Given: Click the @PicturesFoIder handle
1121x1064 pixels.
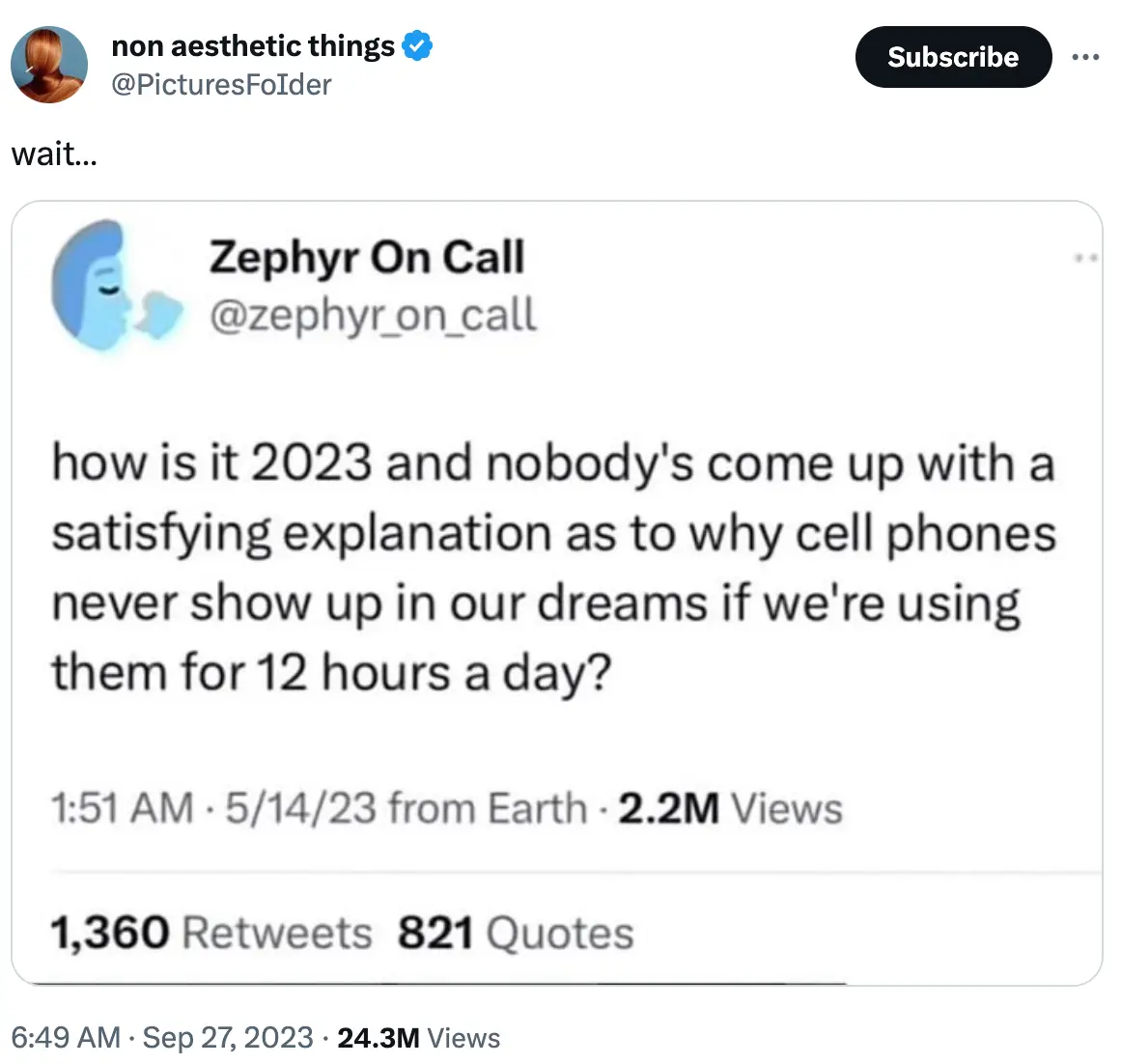Looking at the screenshot, I should pyautogui.click(x=222, y=85).
